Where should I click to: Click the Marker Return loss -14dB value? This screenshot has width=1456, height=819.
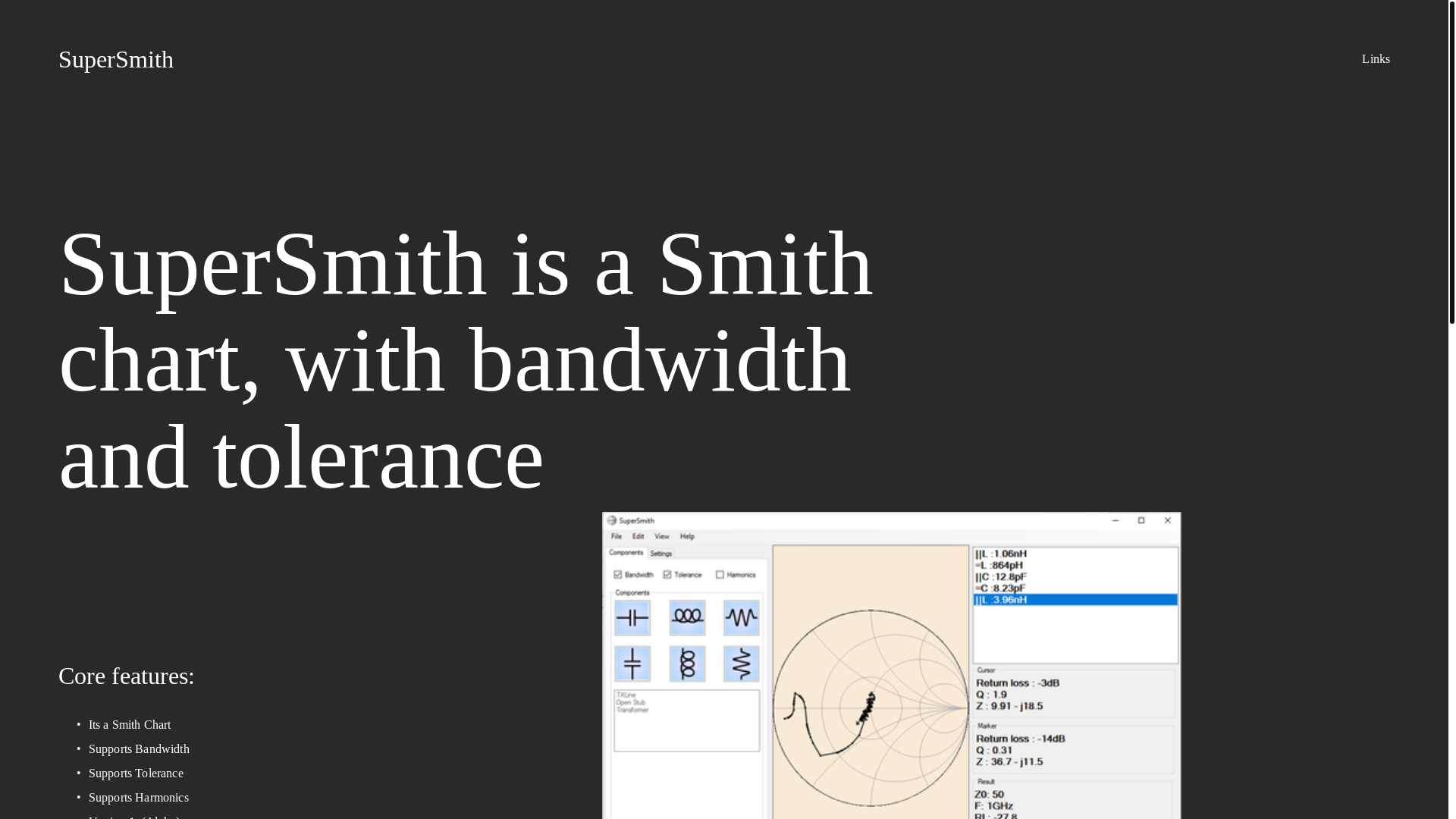(x=1020, y=739)
